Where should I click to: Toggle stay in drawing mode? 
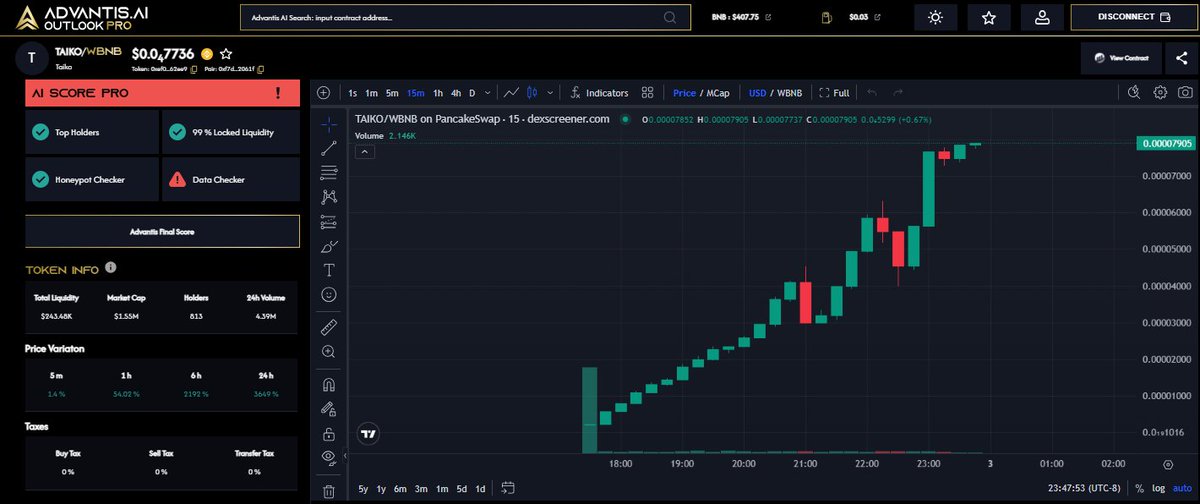click(329, 409)
